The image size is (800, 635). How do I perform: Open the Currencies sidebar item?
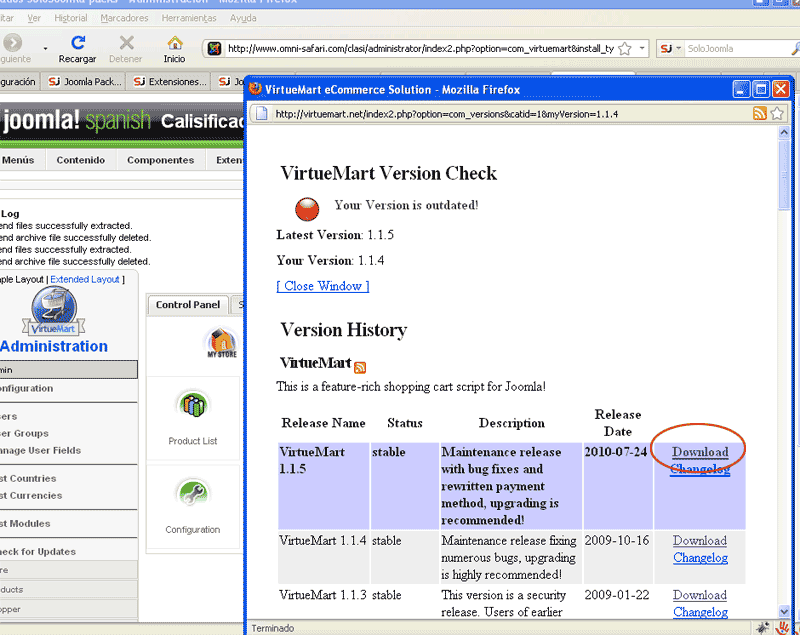coord(31,495)
